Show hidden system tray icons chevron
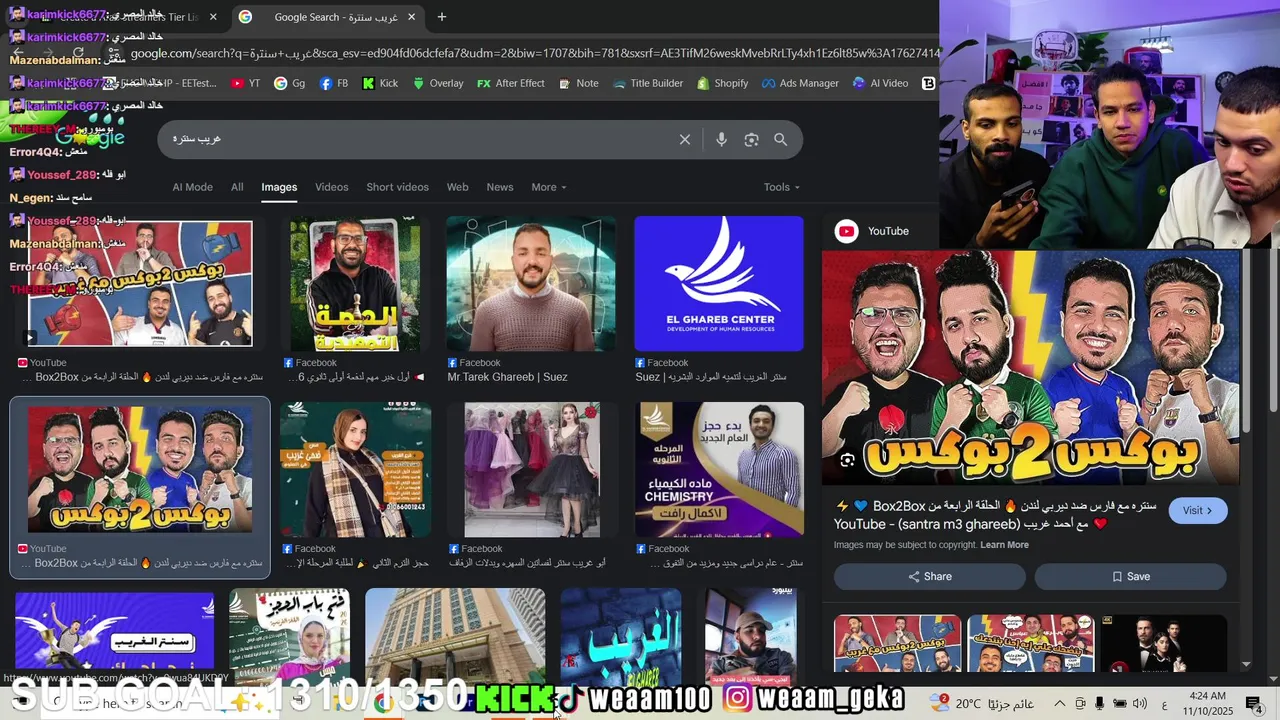The height and width of the screenshot is (720, 1280). (x=1060, y=703)
